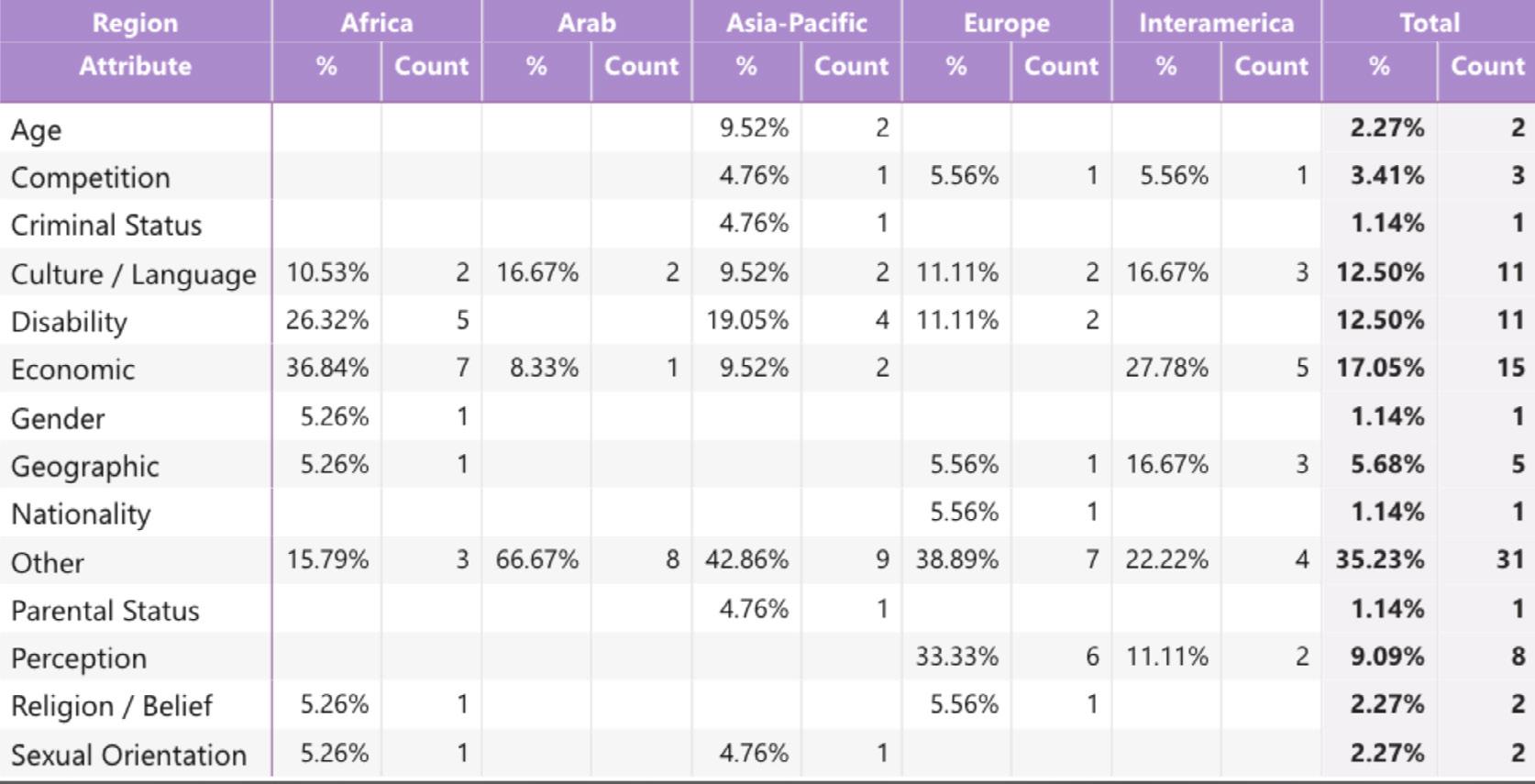Image resolution: width=1535 pixels, height=784 pixels.
Task: Select the Culture / Language row label
Action: click(133, 274)
